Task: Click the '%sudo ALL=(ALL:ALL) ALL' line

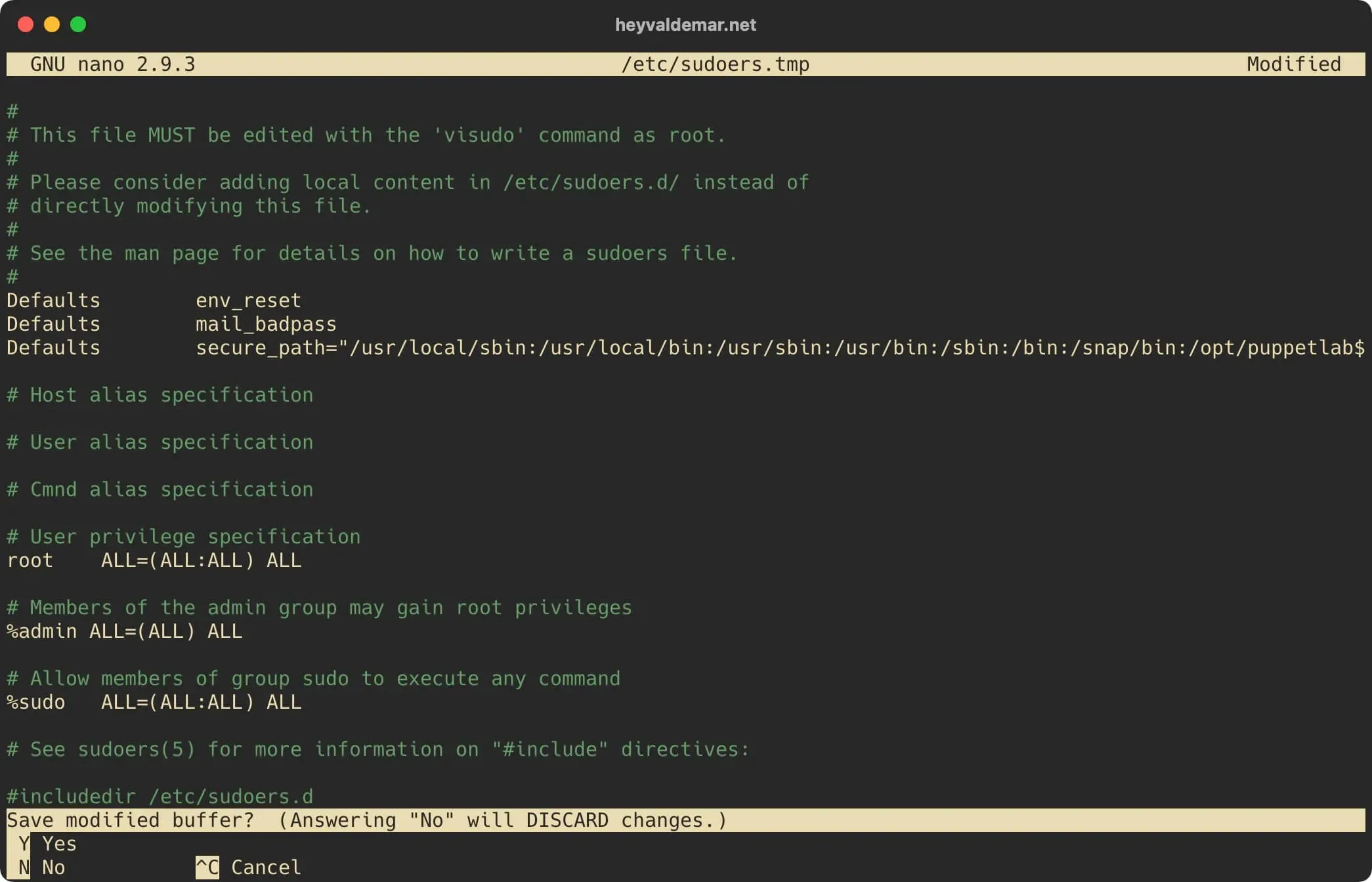Action: (154, 702)
